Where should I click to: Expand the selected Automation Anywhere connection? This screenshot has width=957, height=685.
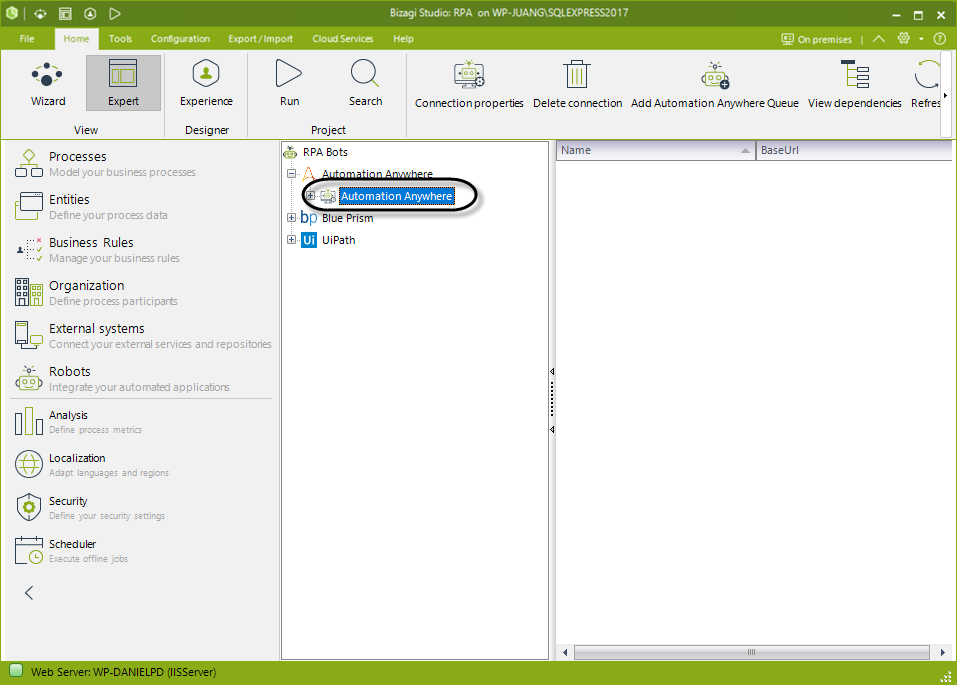(x=310, y=195)
